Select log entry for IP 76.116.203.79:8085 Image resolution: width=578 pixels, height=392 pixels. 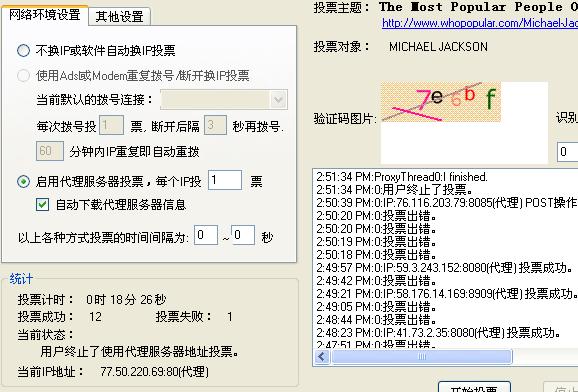coord(446,203)
